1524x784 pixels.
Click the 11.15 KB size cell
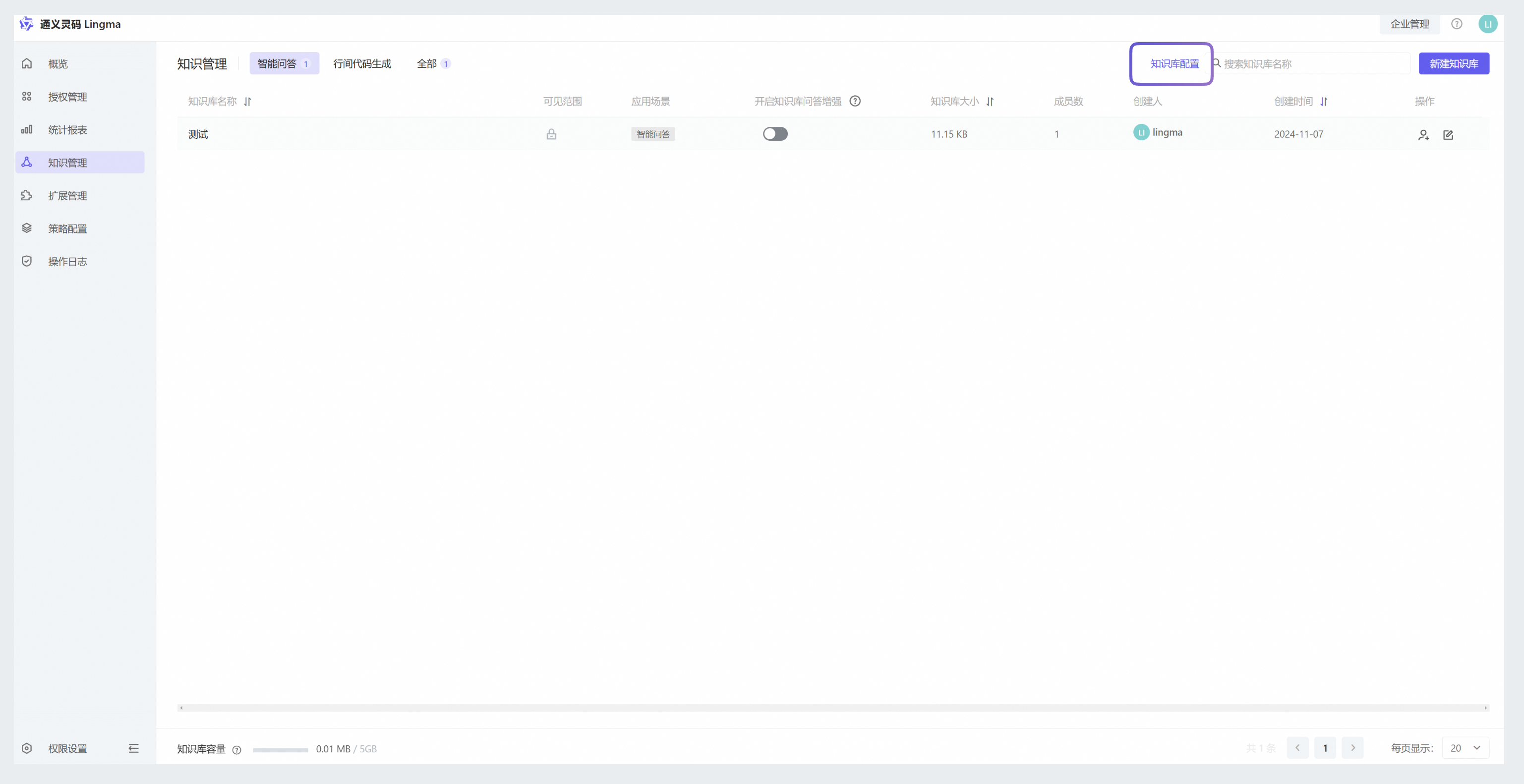[949, 134]
